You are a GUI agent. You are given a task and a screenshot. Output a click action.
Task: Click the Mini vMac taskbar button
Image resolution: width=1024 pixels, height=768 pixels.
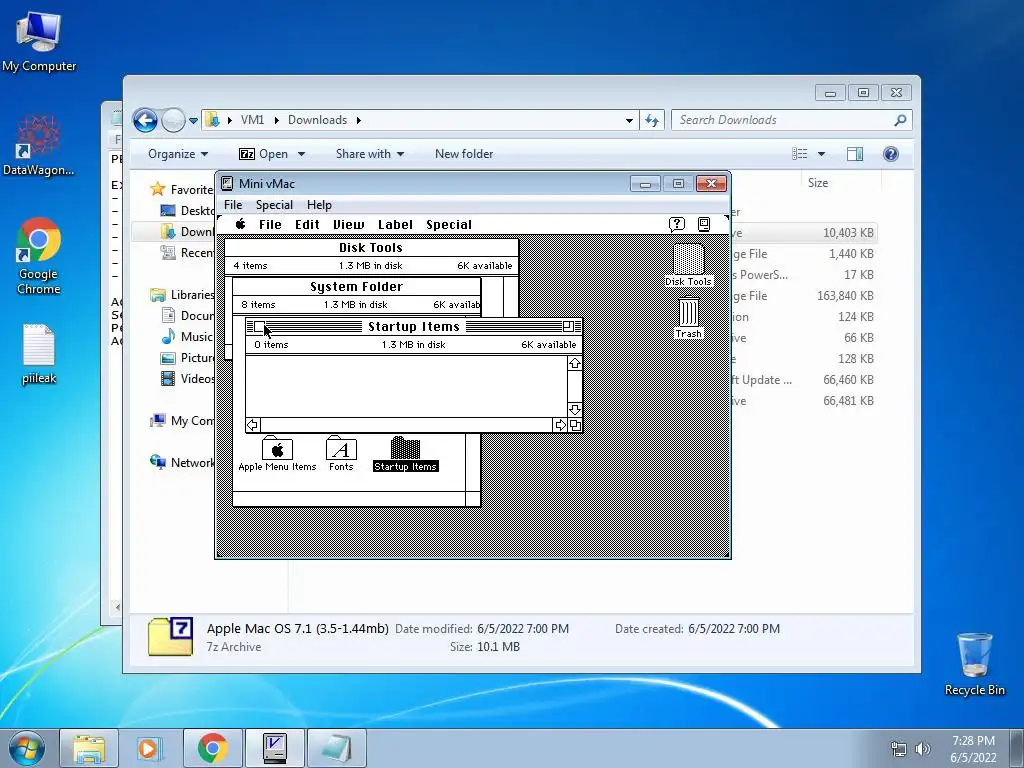[x=274, y=748]
